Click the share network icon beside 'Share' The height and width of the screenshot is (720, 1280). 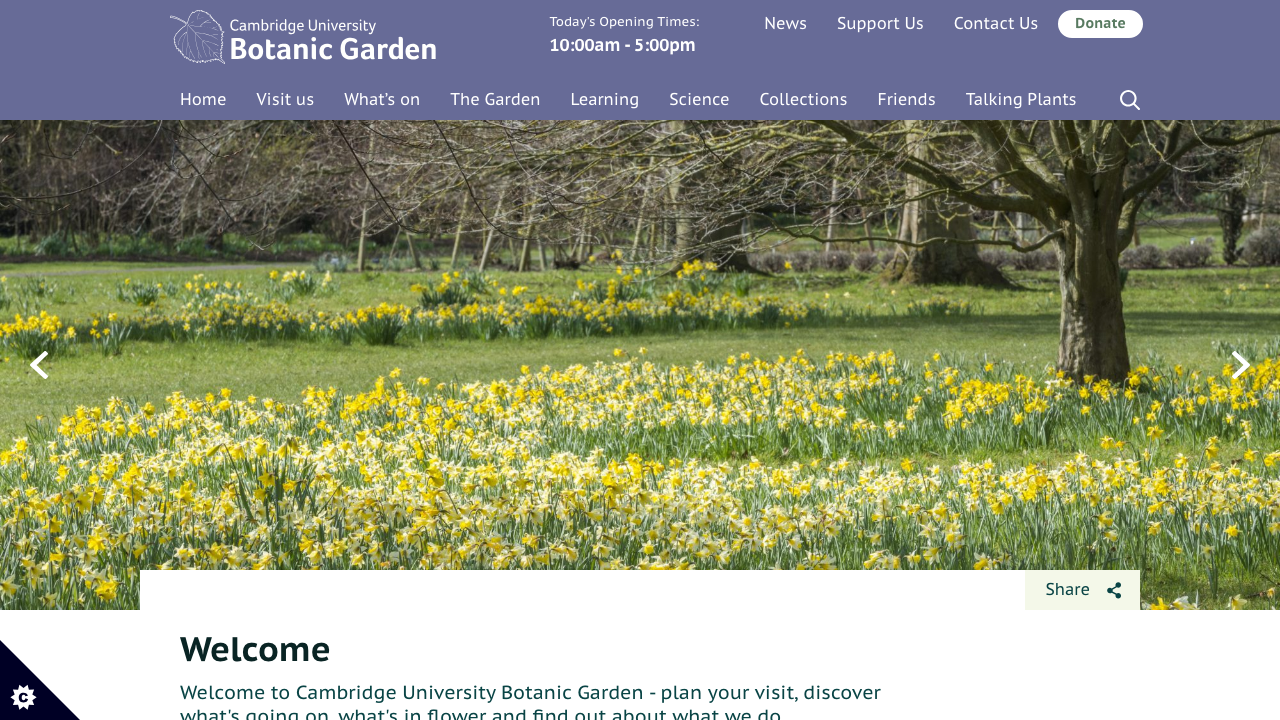tap(1114, 589)
